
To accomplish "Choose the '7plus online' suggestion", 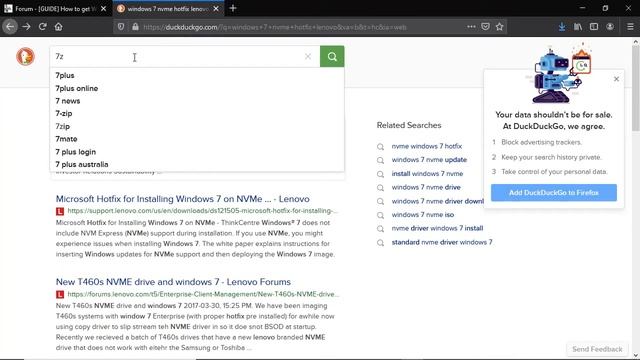I will point(77,88).
